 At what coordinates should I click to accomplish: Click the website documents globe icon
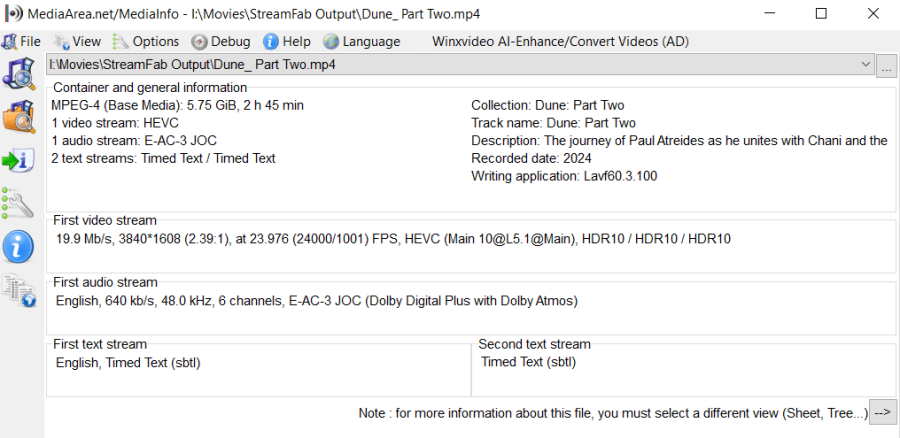click(19, 290)
